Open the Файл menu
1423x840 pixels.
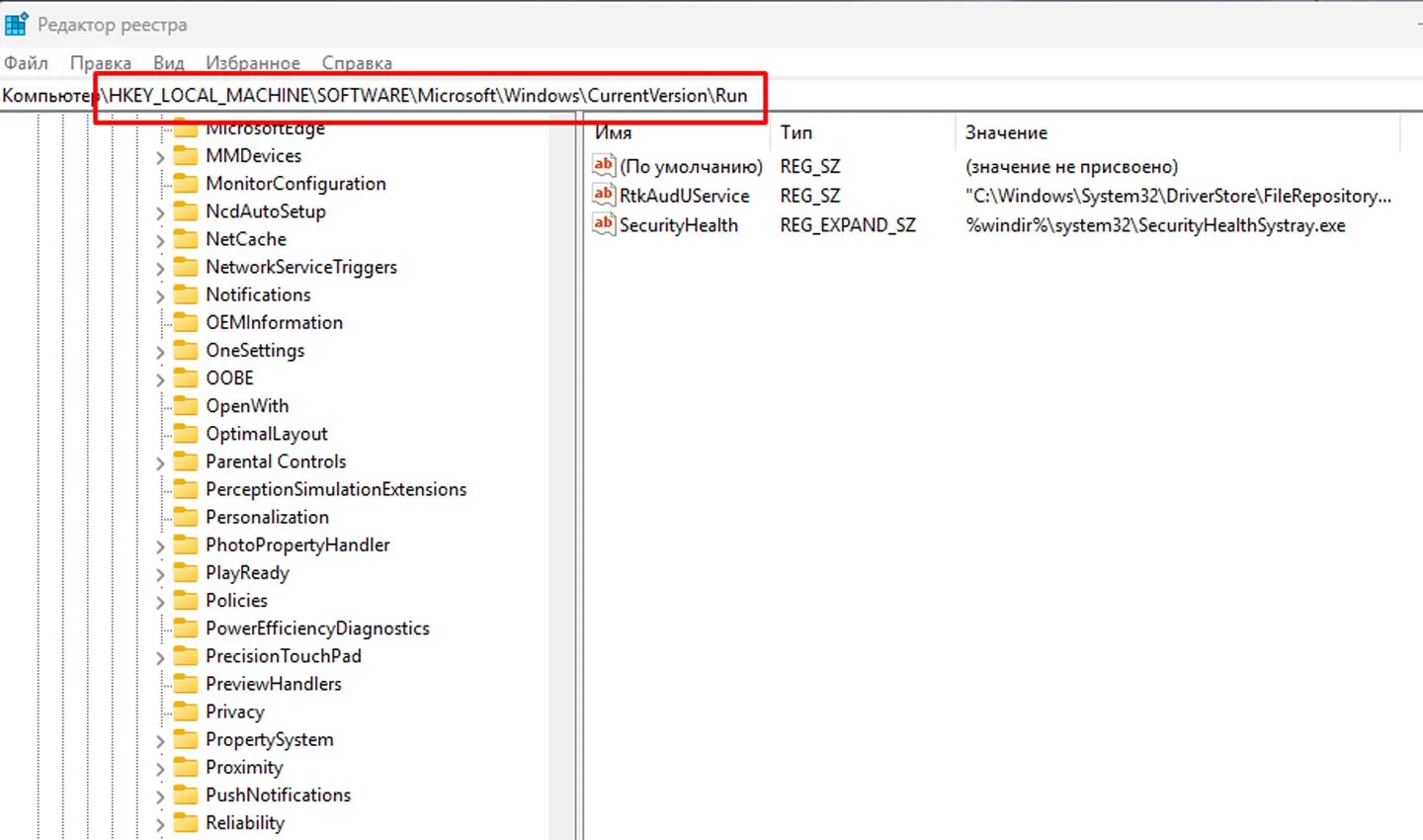pyautogui.click(x=26, y=63)
